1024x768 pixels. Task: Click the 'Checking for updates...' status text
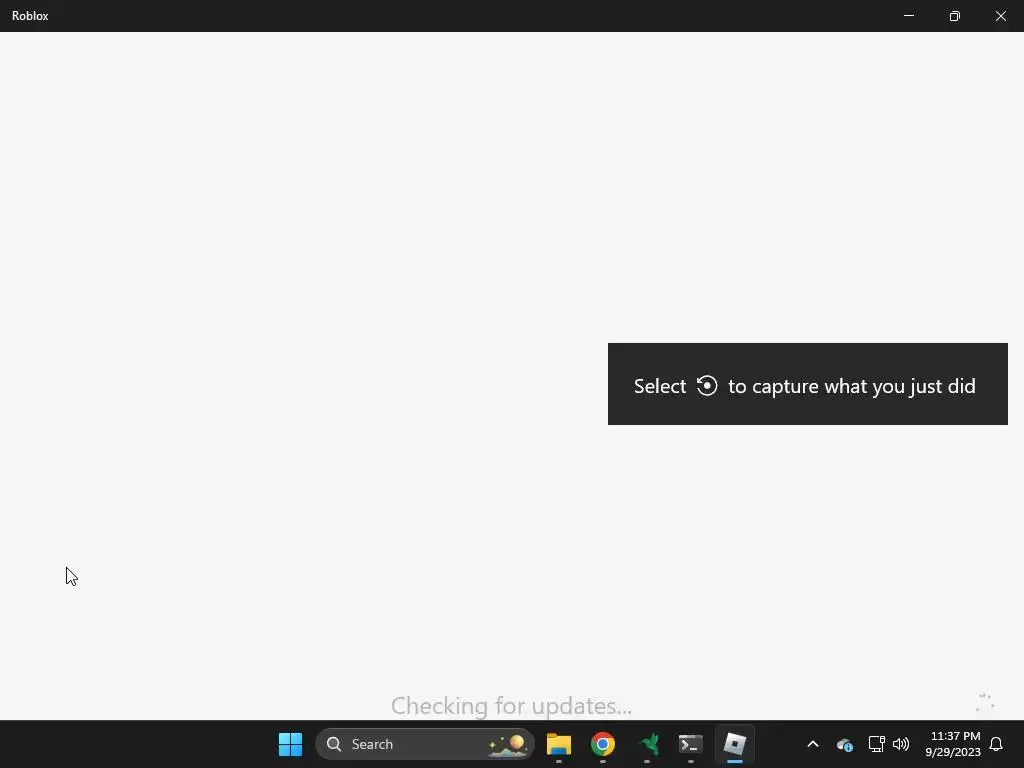pos(511,706)
